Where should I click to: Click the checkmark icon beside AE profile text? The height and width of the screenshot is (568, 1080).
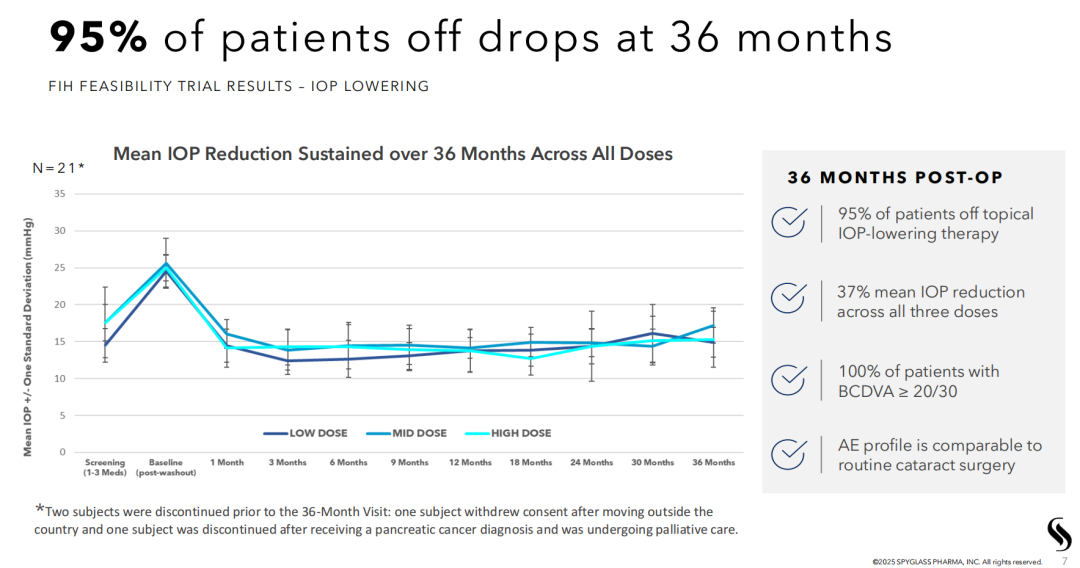tap(789, 454)
